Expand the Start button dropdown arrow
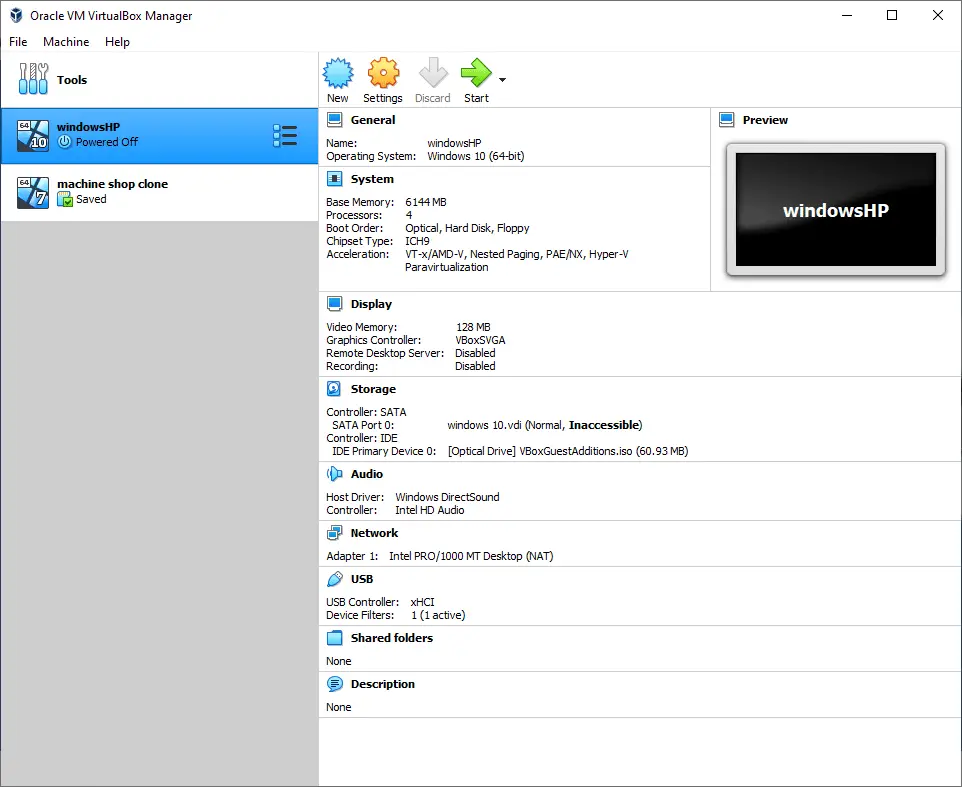962x787 pixels. click(x=502, y=80)
